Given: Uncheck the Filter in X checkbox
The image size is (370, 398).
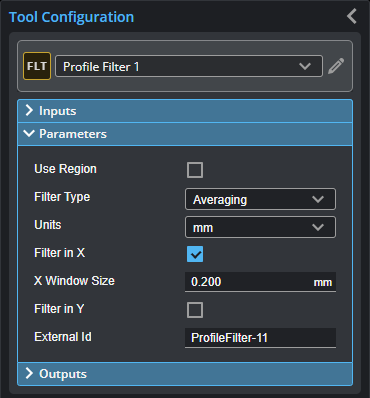Looking at the screenshot, I should tap(195, 254).
